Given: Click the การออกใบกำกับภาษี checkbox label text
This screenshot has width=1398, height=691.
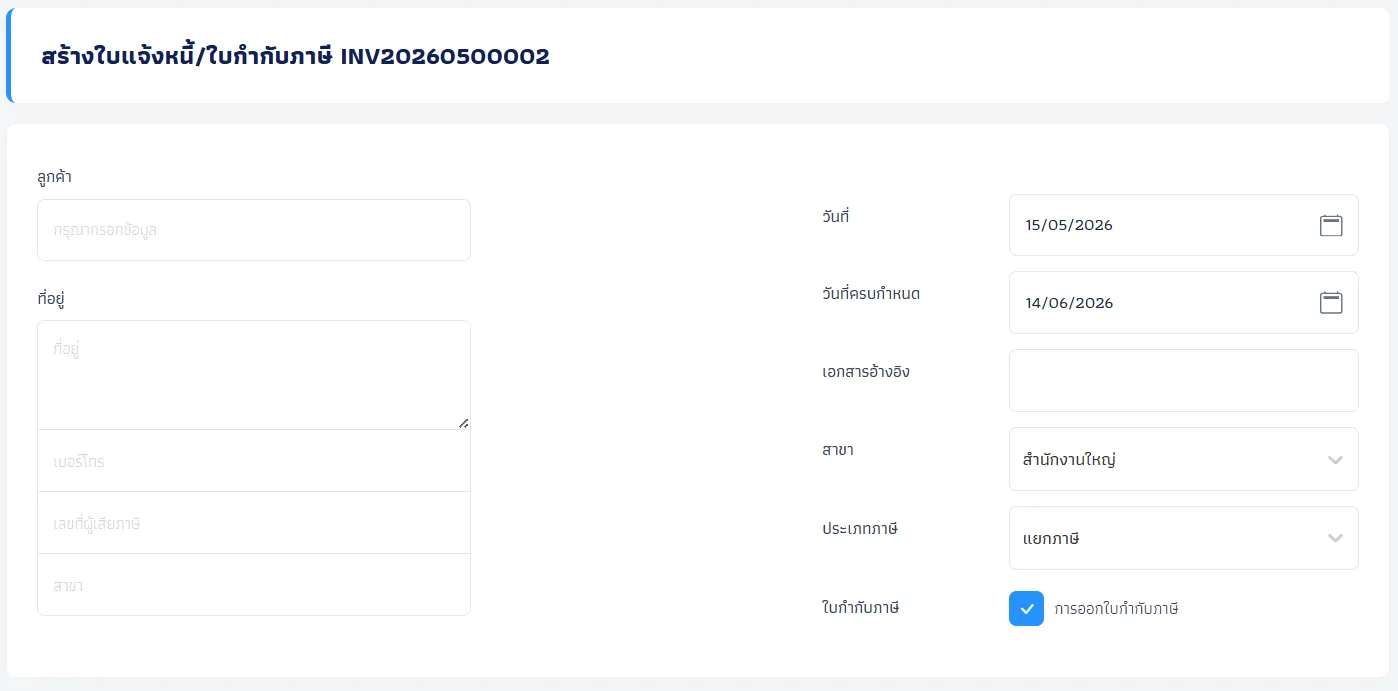Looking at the screenshot, I should coord(1116,608).
